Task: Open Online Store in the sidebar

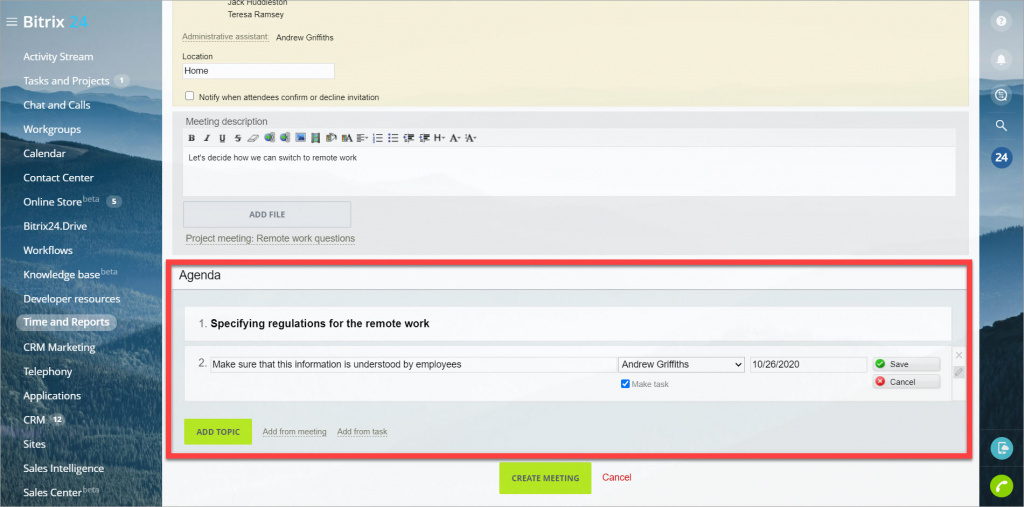Action: click(x=52, y=202)
